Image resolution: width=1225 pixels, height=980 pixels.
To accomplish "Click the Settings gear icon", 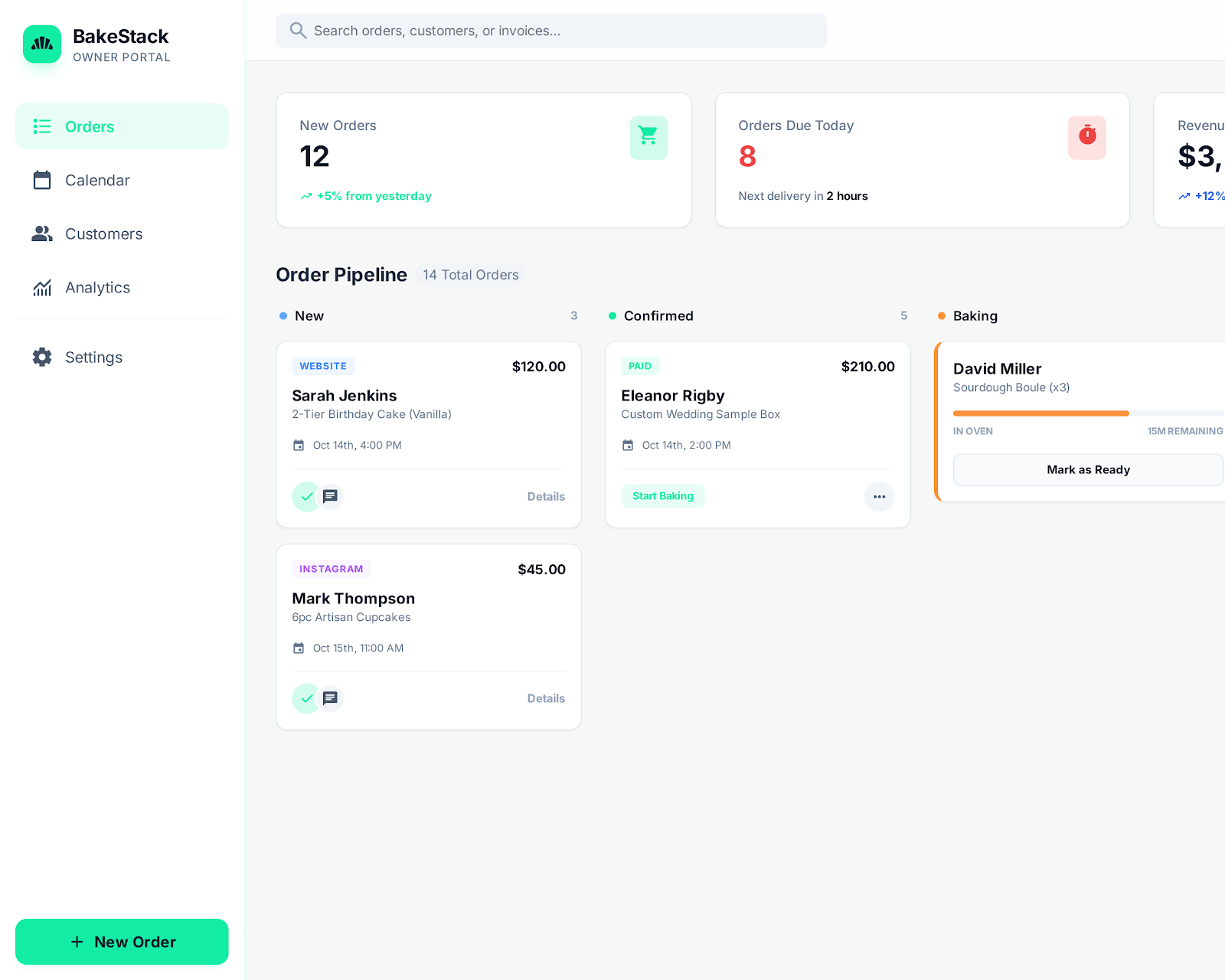I will 42,358.
